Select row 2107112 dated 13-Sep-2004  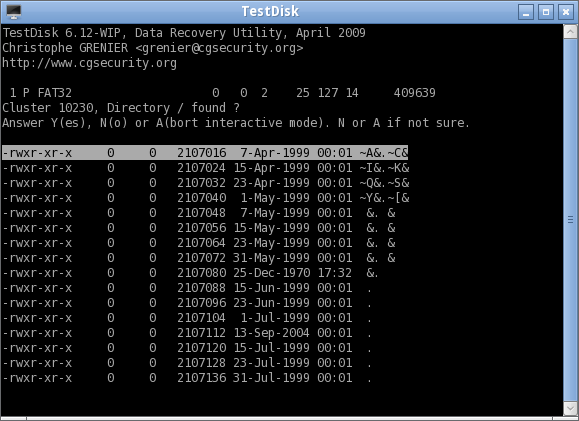click(x=187, y=333)
